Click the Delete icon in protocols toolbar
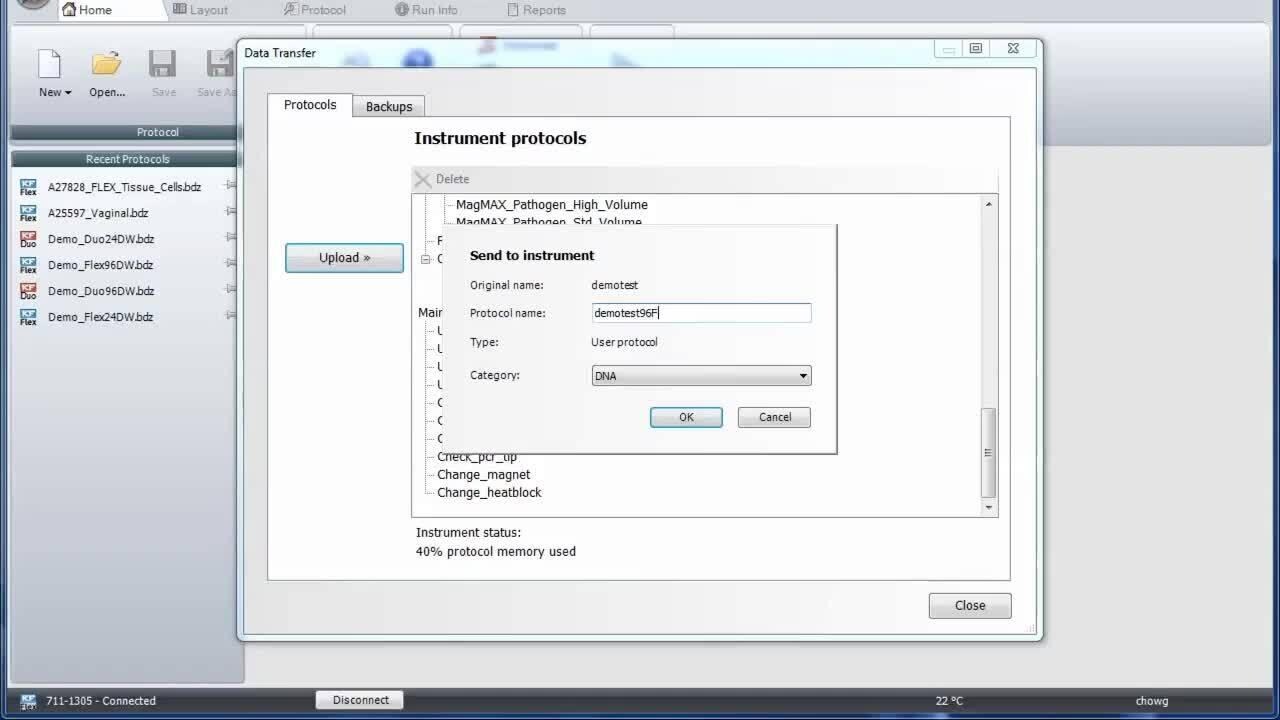1280x720 pixels. click(423, 179)
